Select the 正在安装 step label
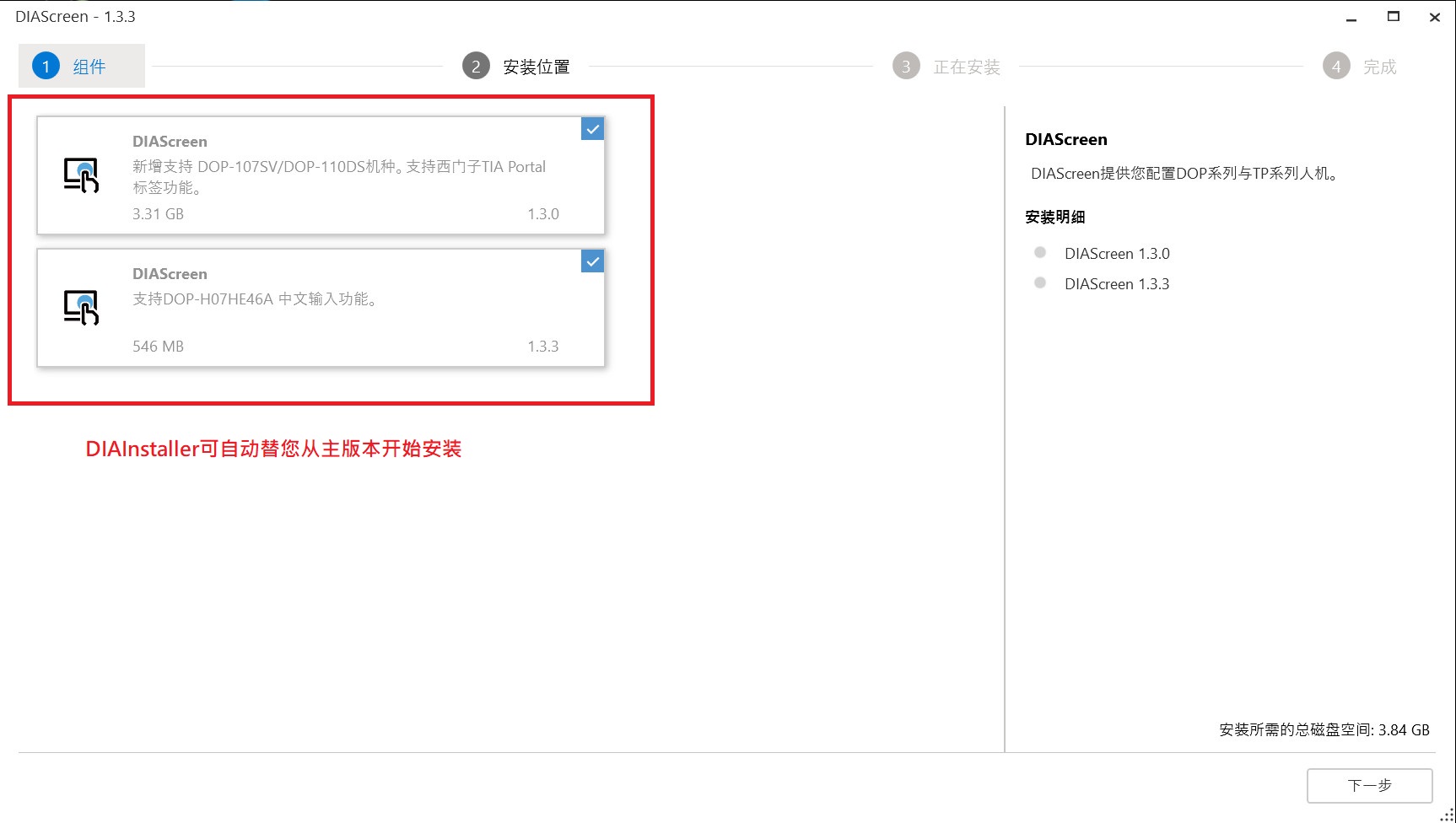This screenshot has height=823, width=1456. (967, 67)
